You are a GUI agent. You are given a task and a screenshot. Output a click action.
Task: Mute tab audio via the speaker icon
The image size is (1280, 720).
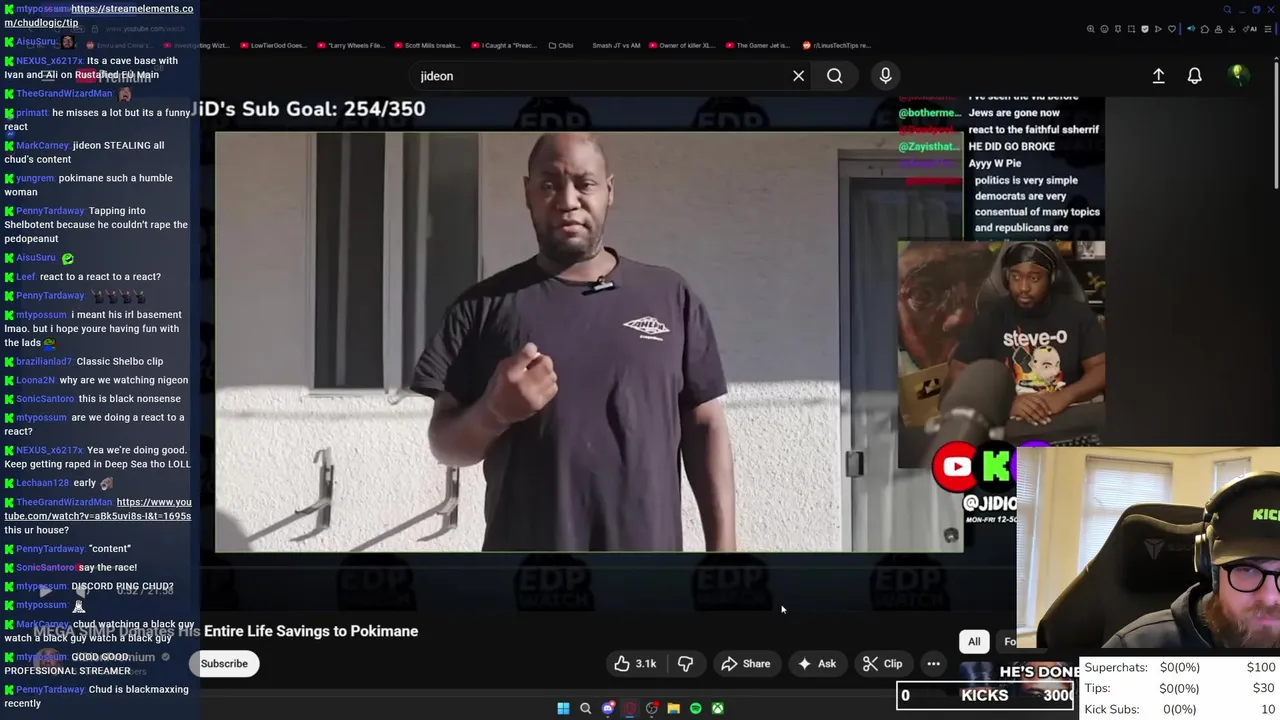(1191, 29)
